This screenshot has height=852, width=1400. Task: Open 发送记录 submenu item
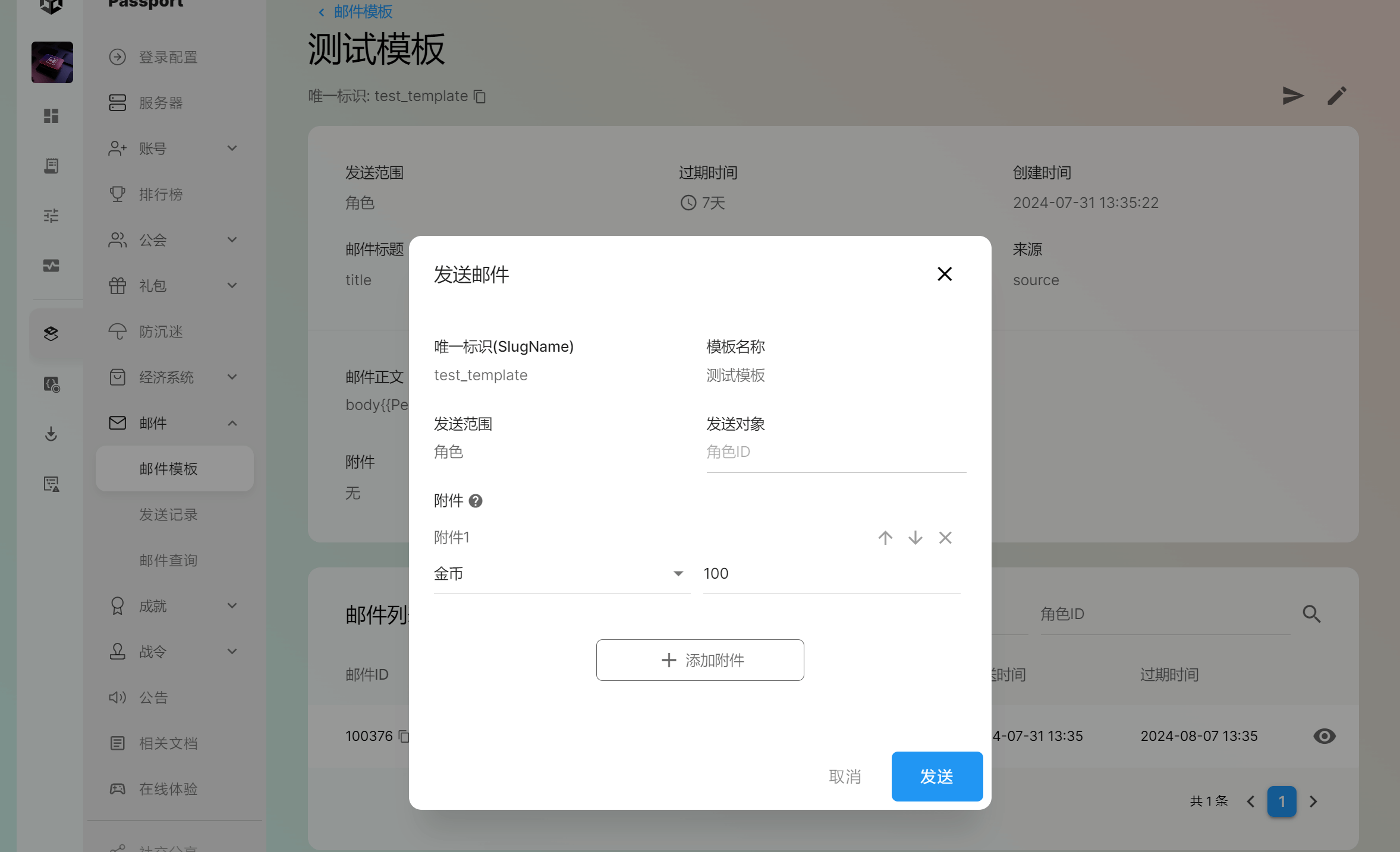pos(168,515)
